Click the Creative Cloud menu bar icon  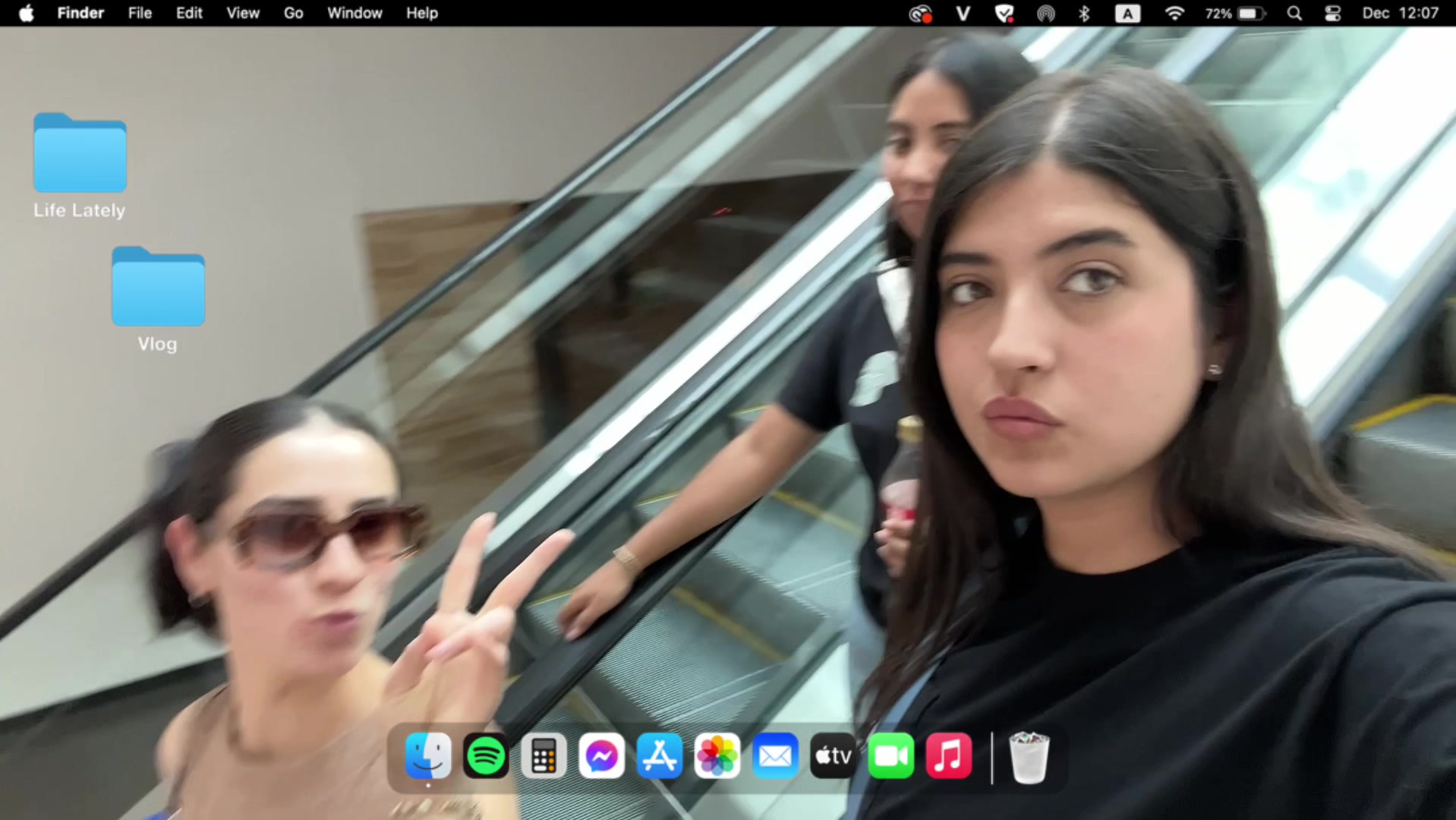(x=921, y=13)
